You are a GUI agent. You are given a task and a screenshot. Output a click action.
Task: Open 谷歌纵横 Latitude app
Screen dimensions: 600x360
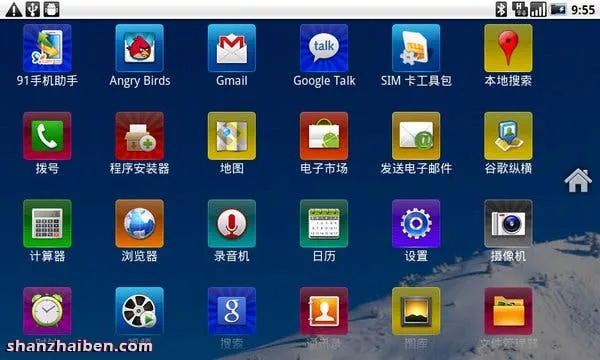[x=508, y=136]
